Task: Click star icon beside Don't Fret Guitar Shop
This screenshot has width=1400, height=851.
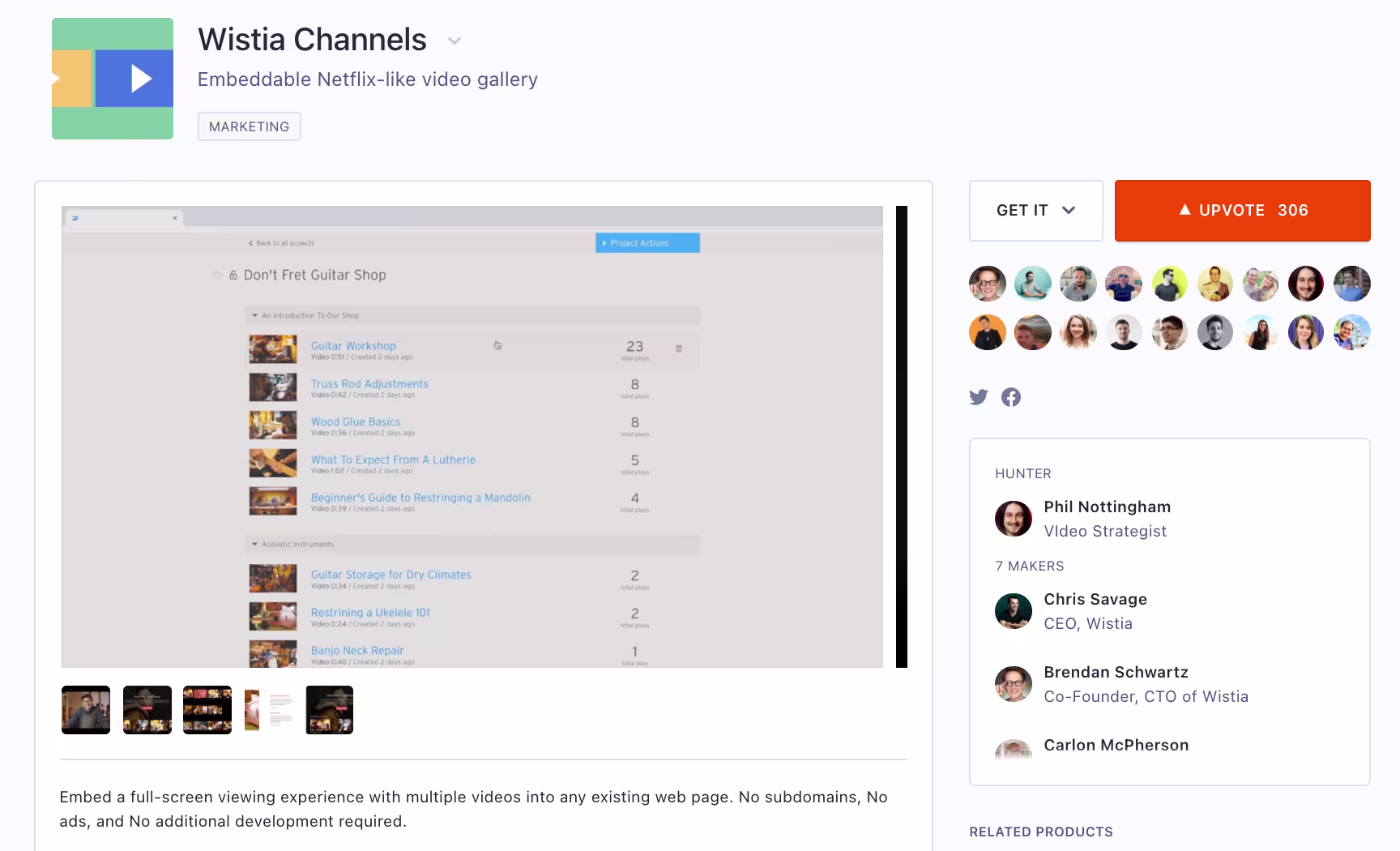Action: coord(217,275)
